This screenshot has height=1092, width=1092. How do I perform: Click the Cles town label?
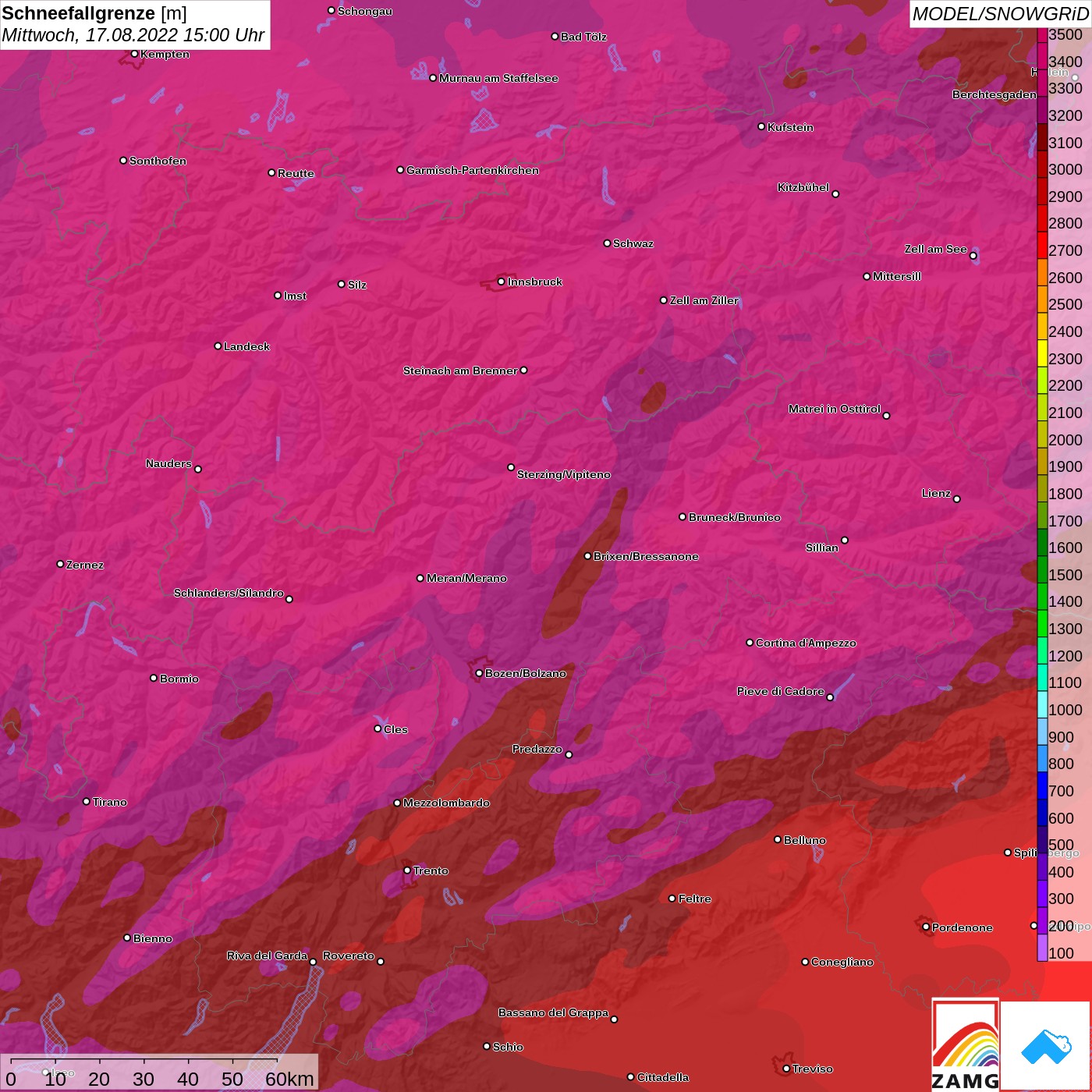pyautogui.click(x=395, y=729)
